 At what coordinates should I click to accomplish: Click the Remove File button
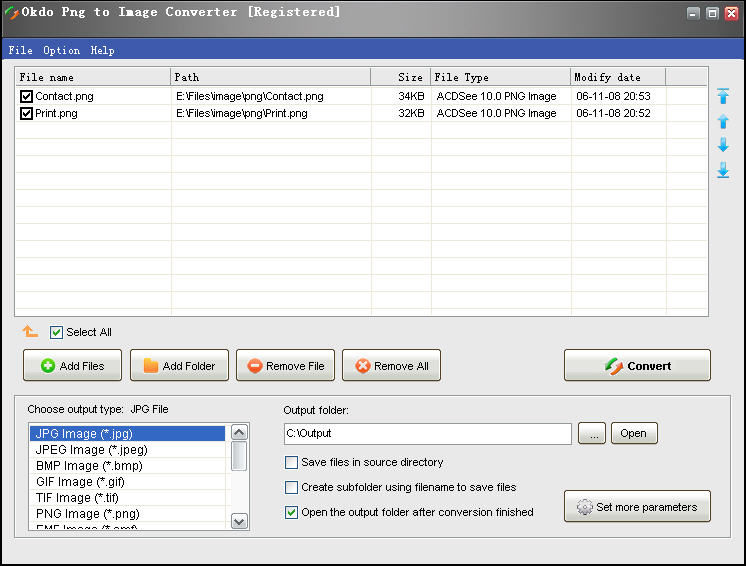pos(285,365)
